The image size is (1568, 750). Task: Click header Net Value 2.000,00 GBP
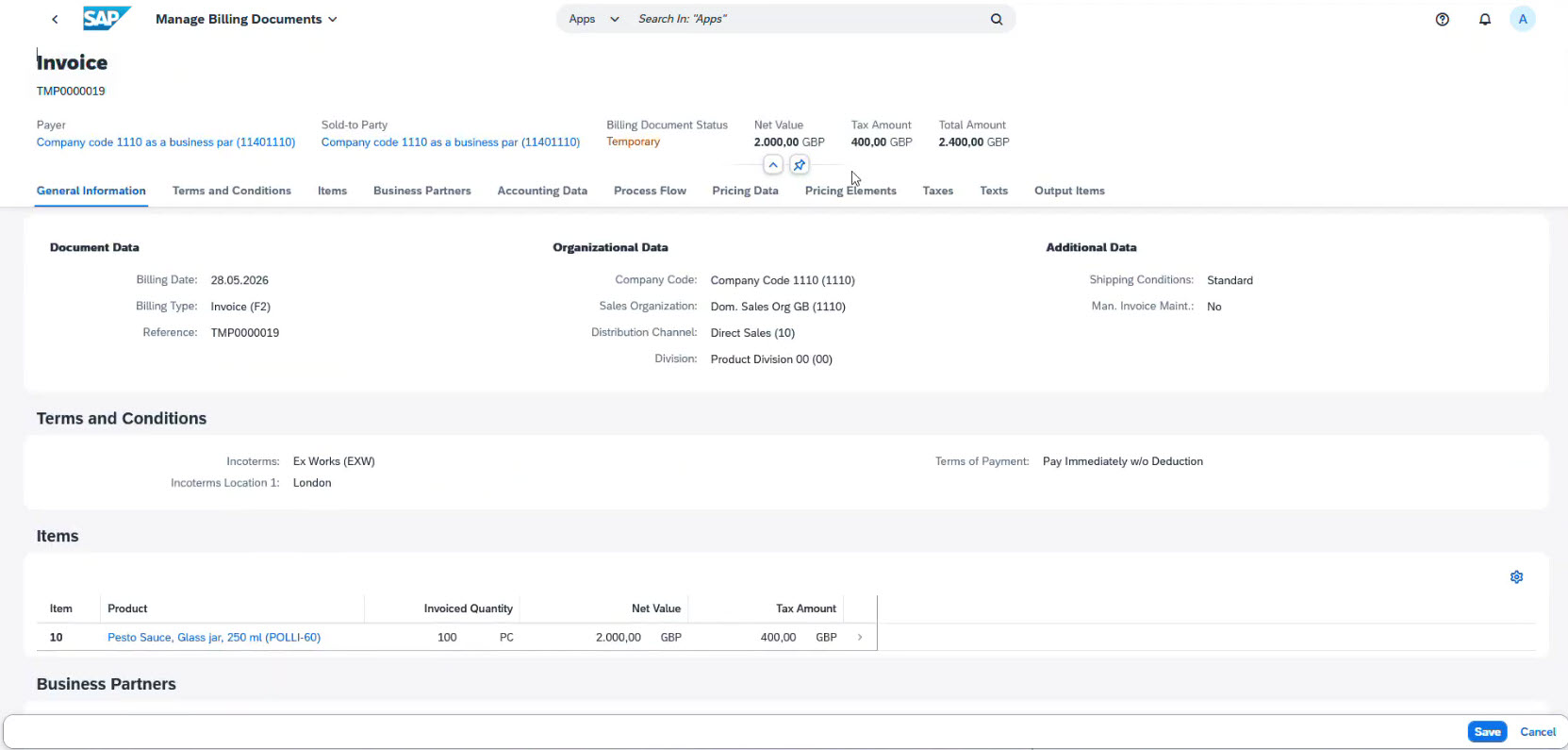point(789,142)
